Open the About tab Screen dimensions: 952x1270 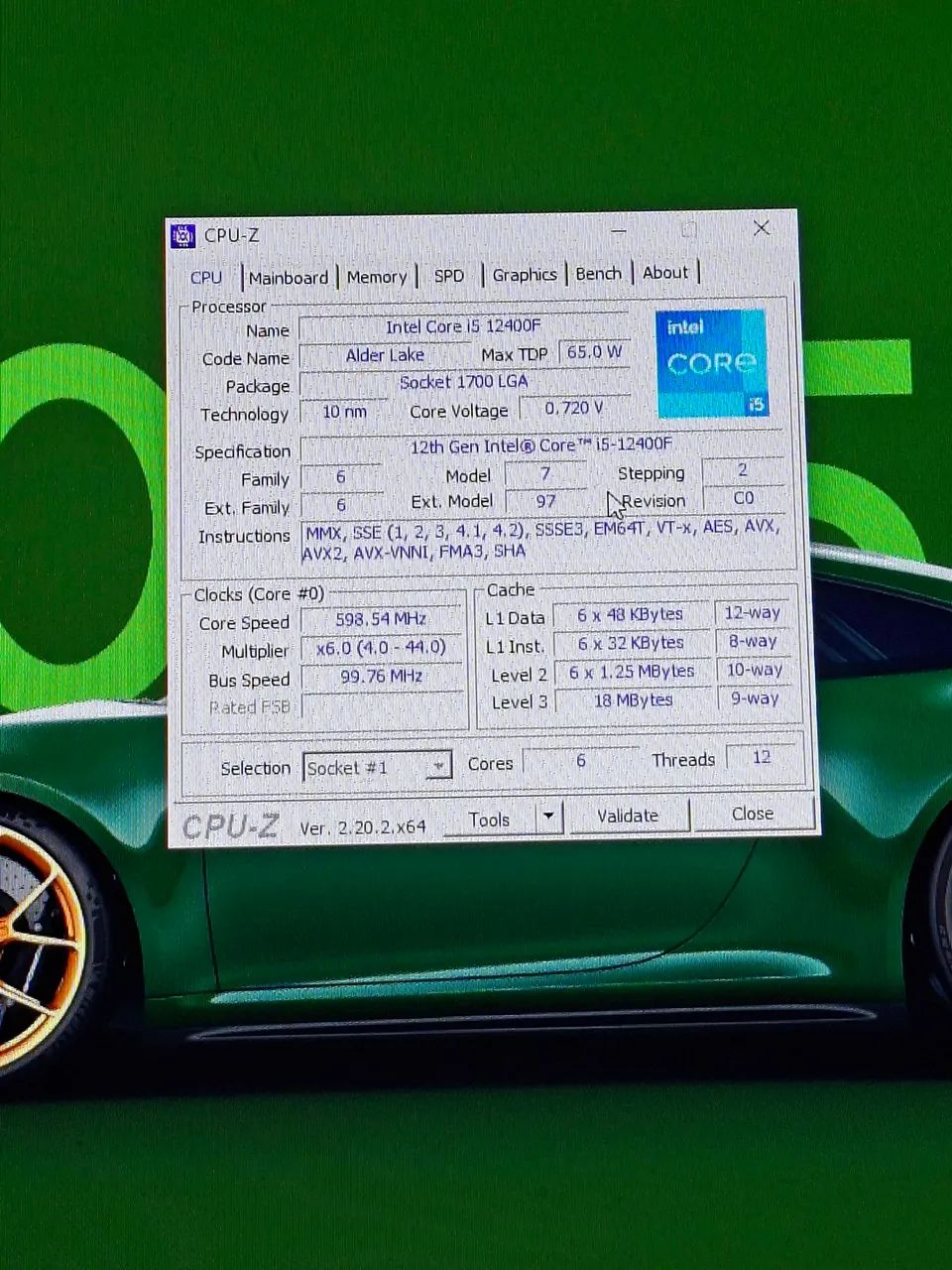pos(665,273)
